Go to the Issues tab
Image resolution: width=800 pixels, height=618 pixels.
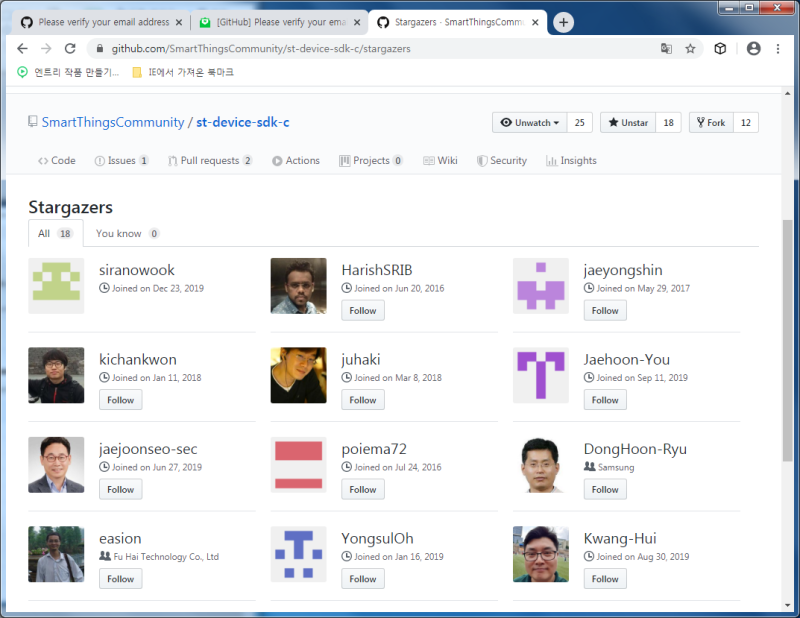[x=121, y=160]
